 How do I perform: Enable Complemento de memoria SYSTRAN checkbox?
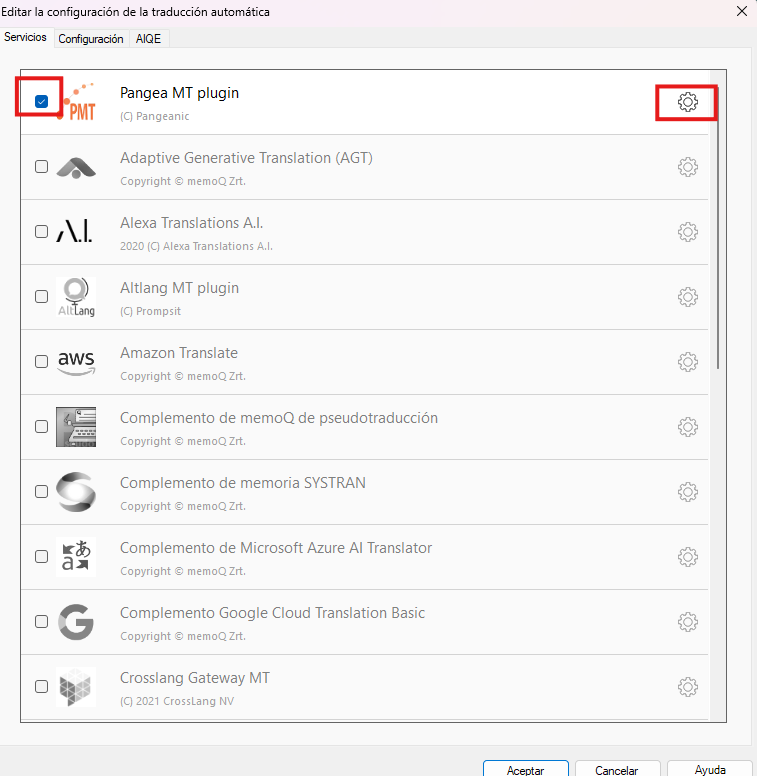[x=42, y=491]
